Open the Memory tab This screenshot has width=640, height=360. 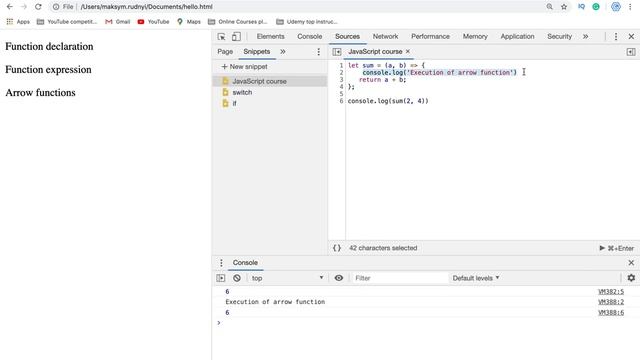pos(475,36)
